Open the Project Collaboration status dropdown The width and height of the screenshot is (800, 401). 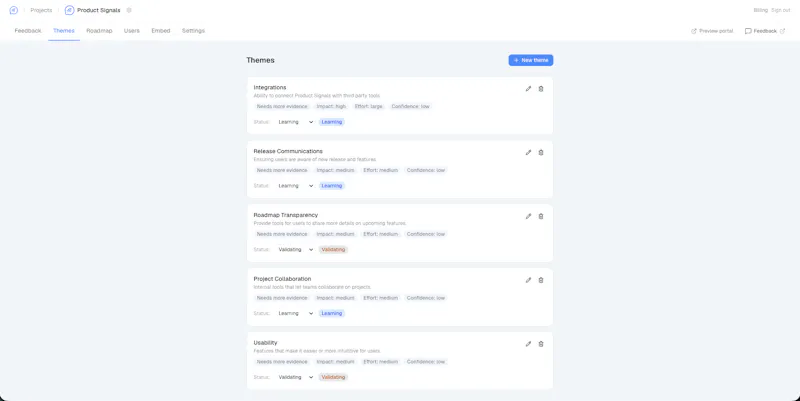coord(295,313)
